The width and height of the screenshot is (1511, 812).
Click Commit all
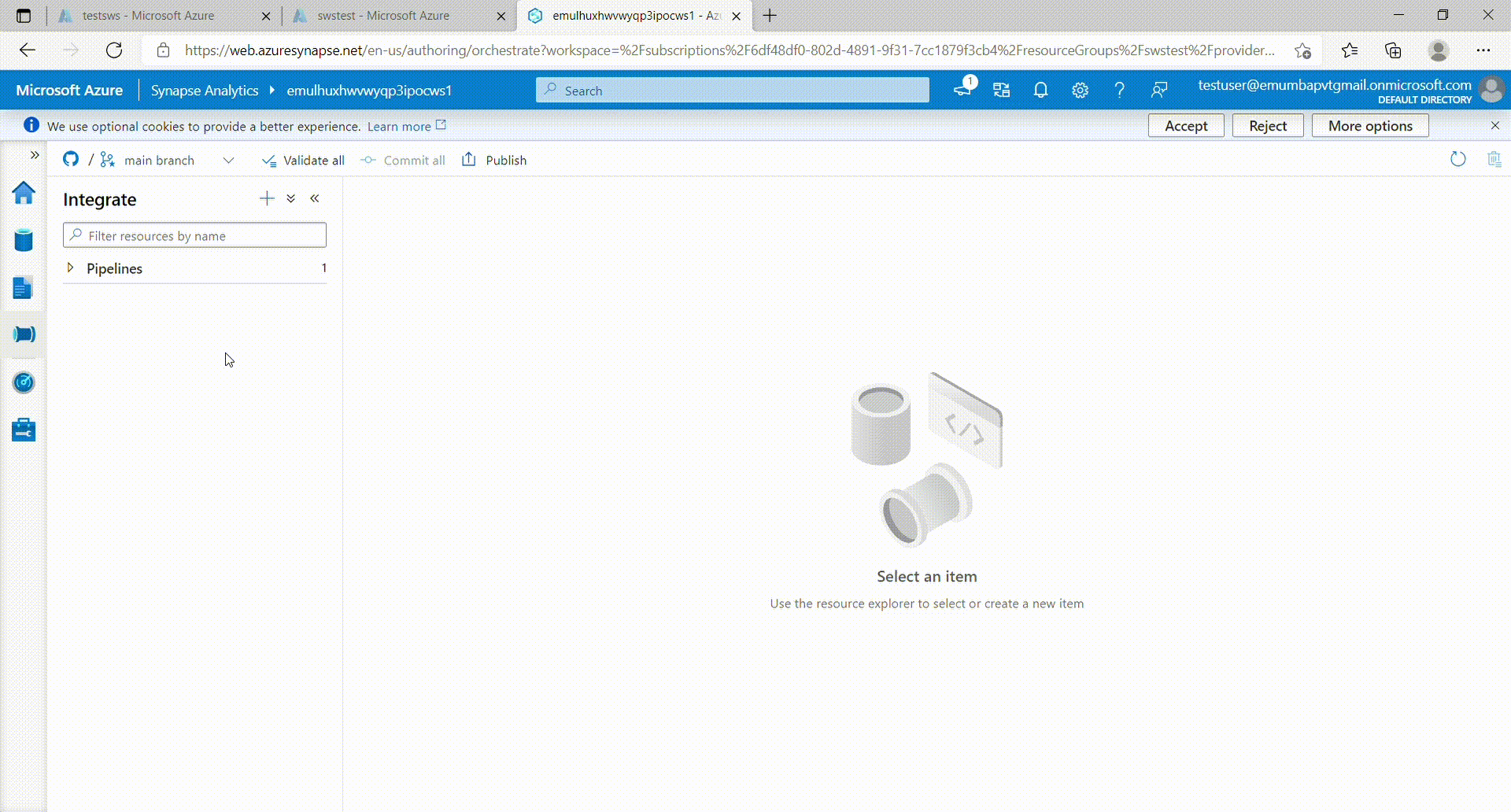[x=404, y=161]
